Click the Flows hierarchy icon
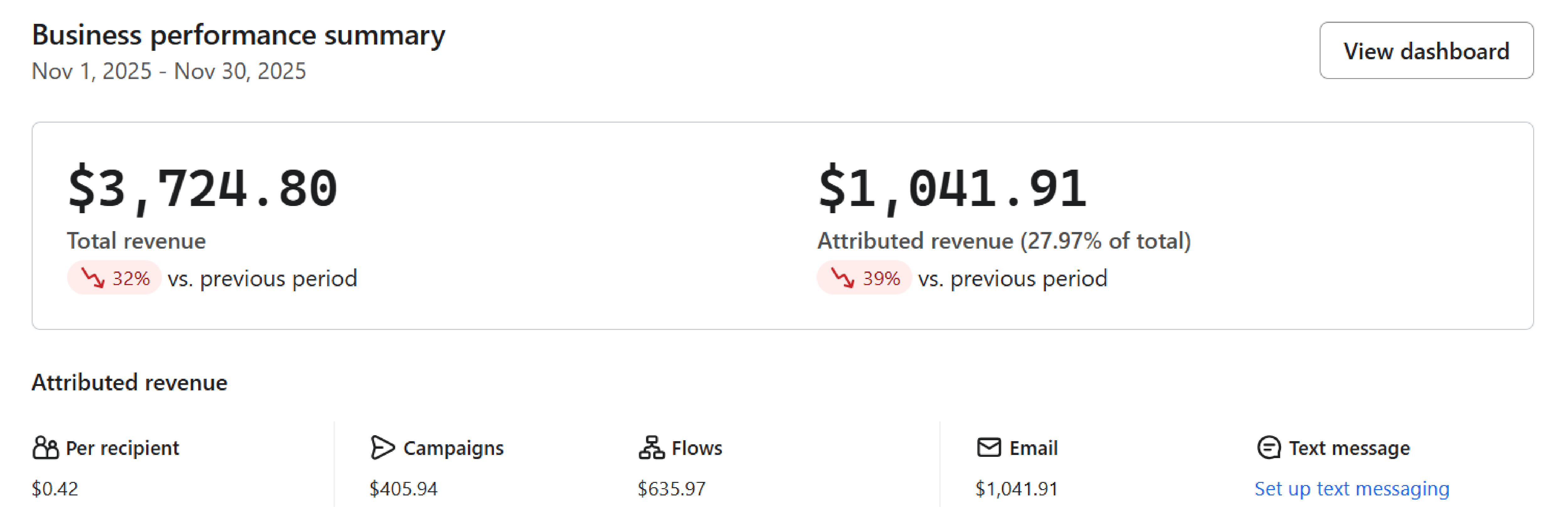Viewport: 1568px width, 507px height. point(651,447)
